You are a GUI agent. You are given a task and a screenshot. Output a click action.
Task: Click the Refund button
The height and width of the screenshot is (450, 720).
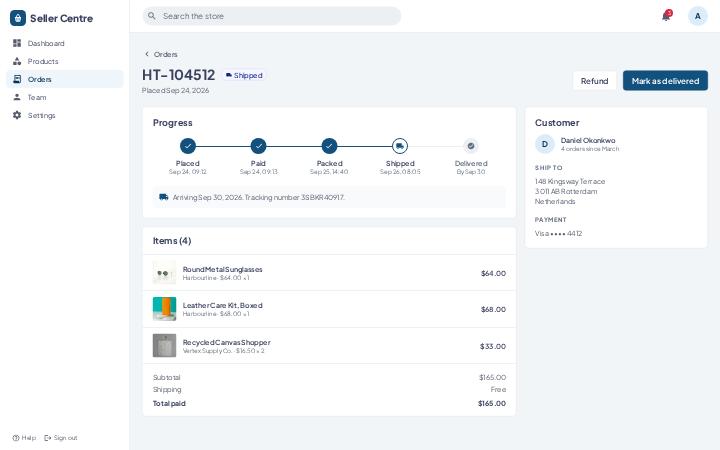[594, 81]
